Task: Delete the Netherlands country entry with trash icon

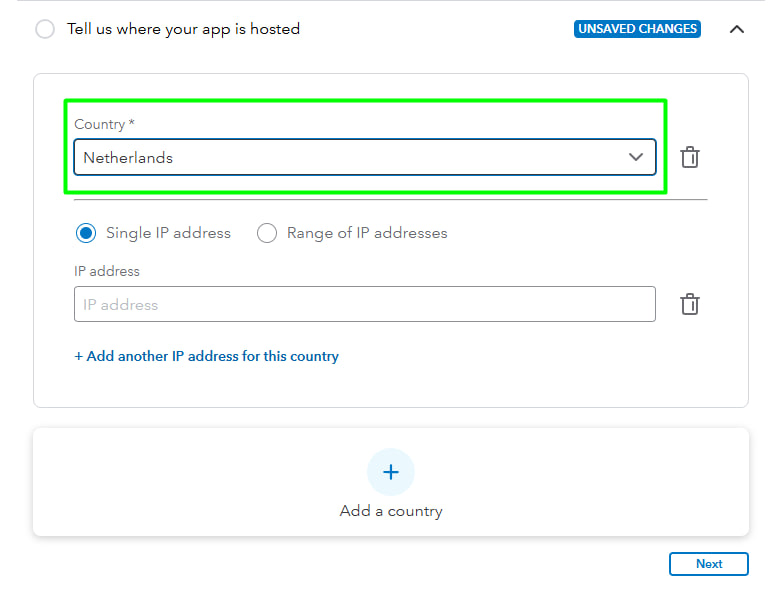Action: [690, 157]
